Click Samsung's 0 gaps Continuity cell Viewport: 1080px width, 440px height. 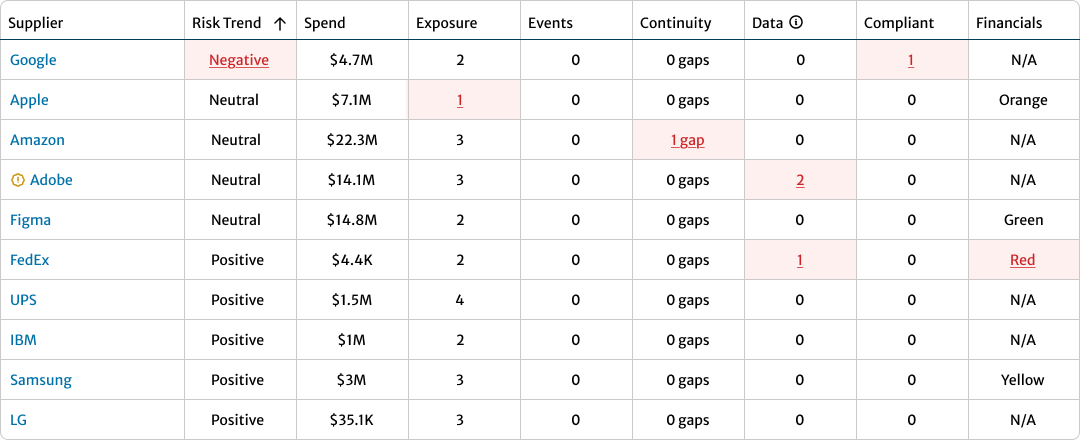pos(687,379)
